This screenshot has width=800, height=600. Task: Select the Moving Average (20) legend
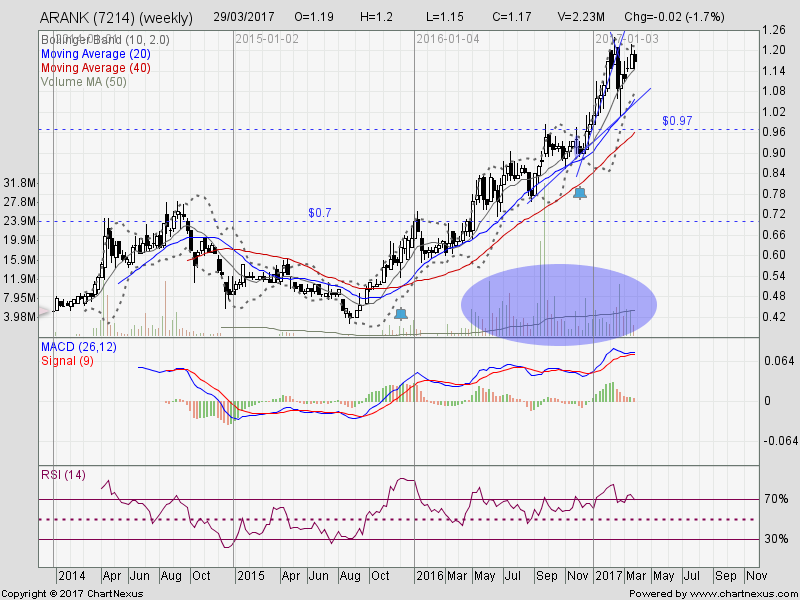96,54
